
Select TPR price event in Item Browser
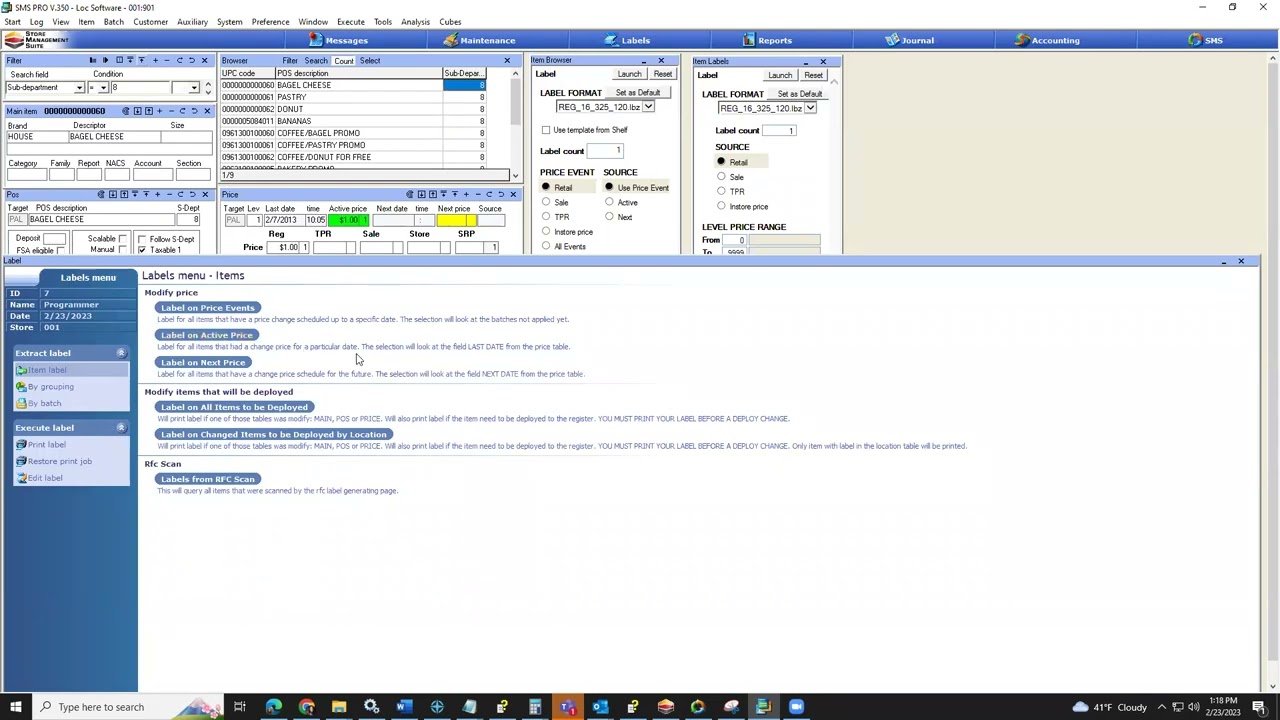tap(546, 217)
